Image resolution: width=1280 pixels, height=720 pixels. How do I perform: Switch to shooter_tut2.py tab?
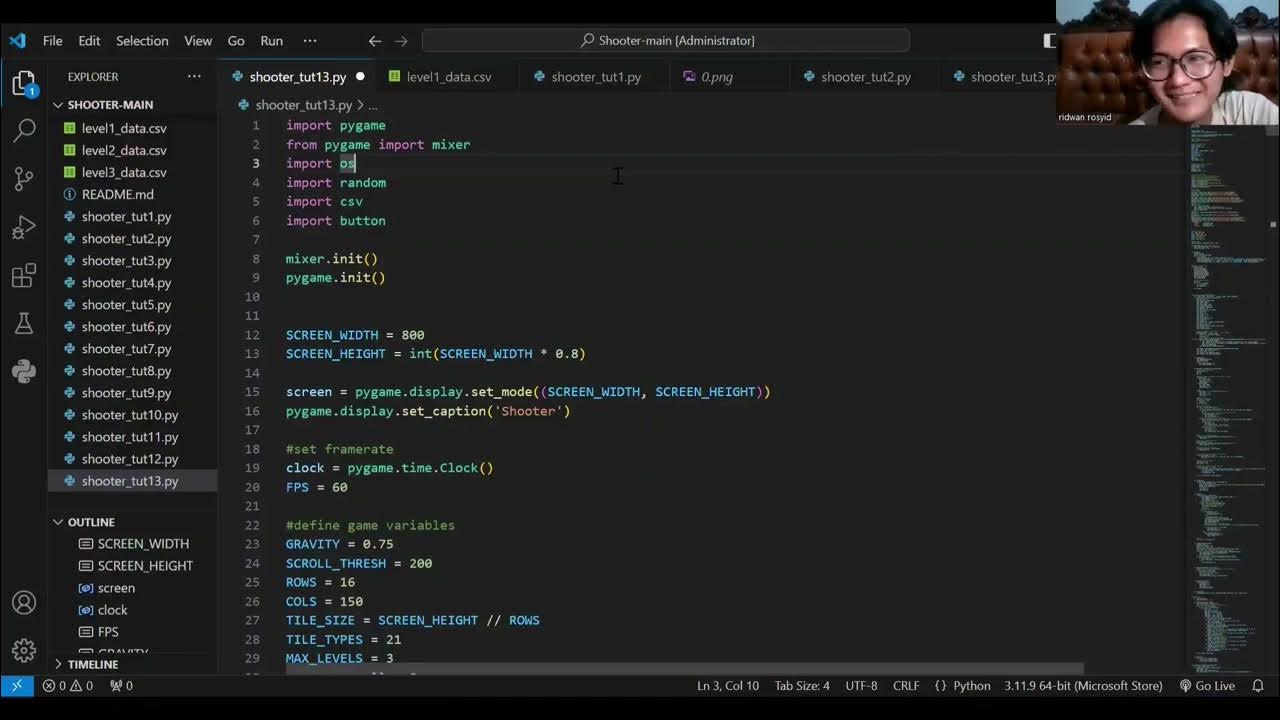[x=865, y=77]
